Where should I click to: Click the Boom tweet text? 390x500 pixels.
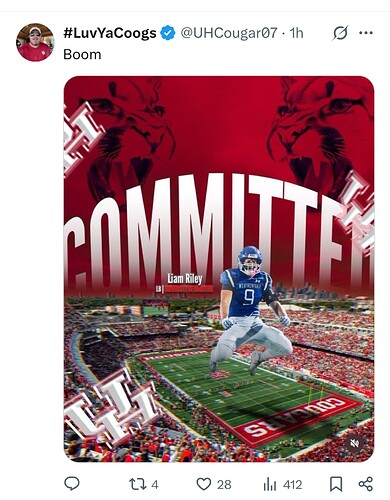pos(82,54)
